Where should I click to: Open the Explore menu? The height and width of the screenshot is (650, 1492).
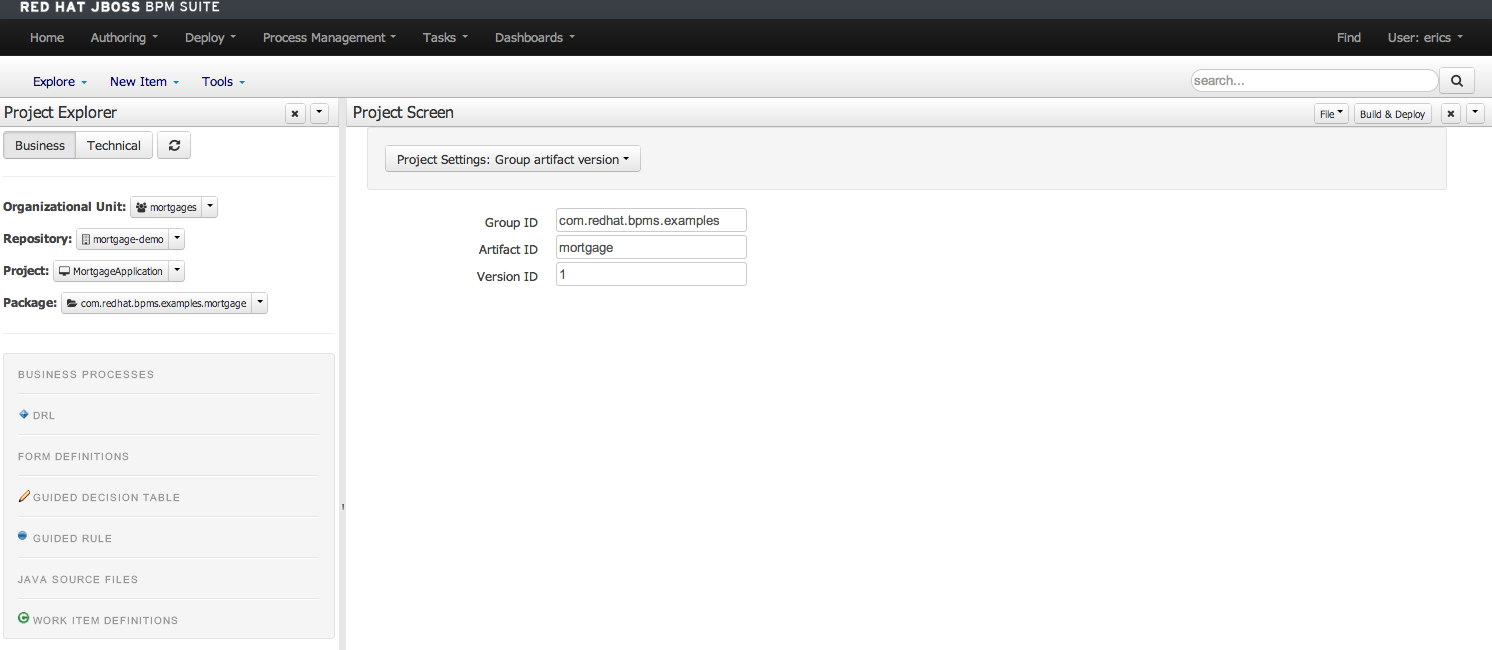pos(60,82)
